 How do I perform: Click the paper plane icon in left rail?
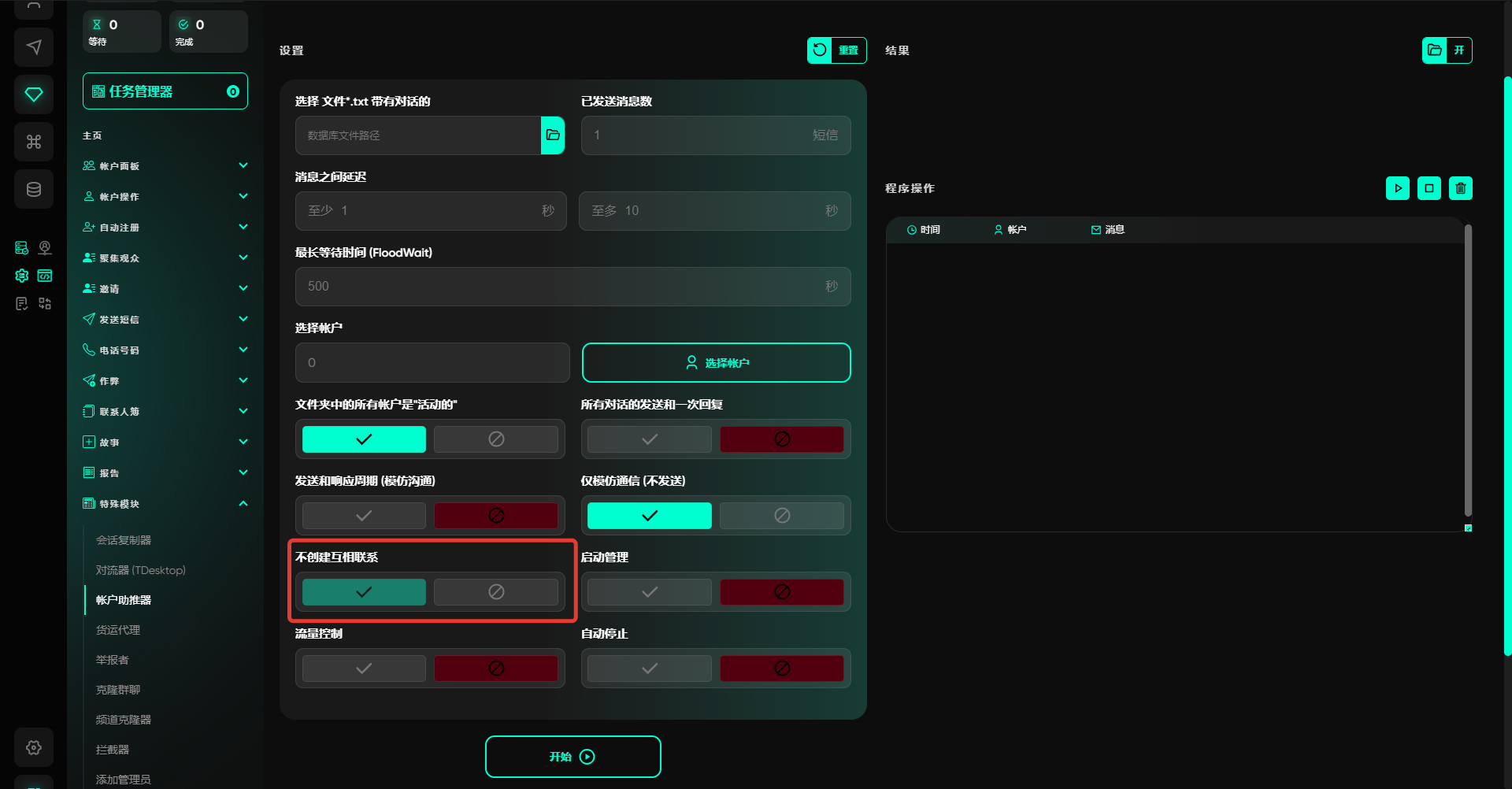point(34,47)
